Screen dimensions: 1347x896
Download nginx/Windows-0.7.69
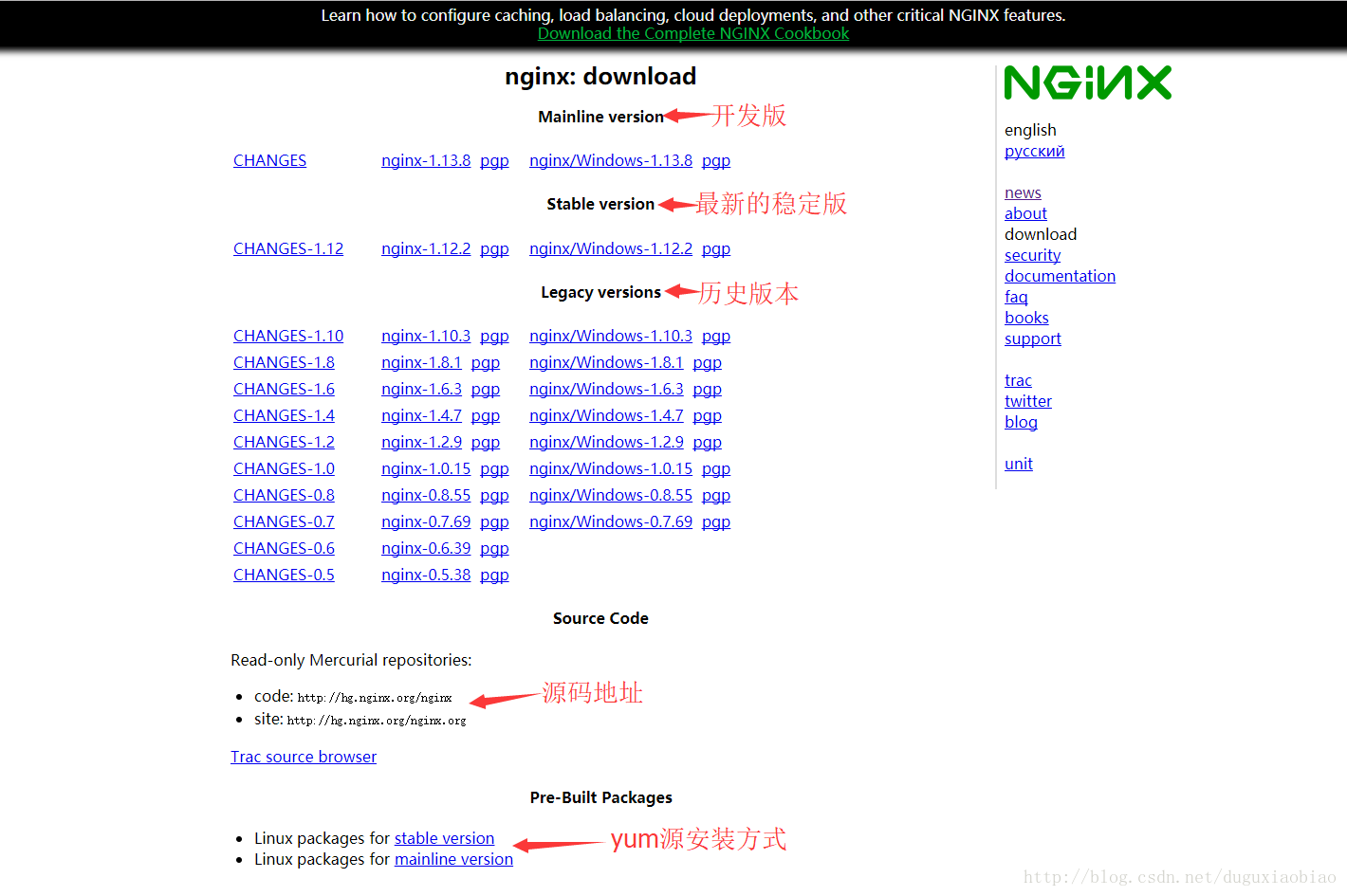[611, 521]
